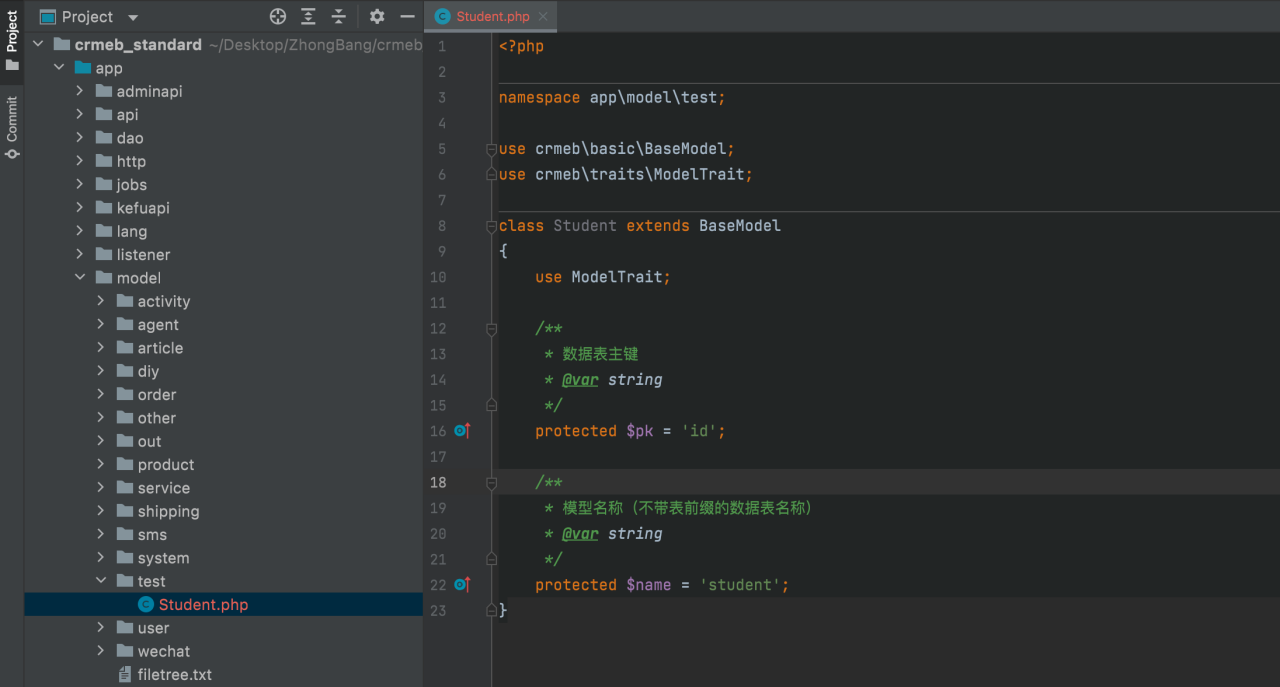Click the locate opened file target icon
Image resolution: width=1280 pixels, height=687 pixels.
[x=278, y=17]
